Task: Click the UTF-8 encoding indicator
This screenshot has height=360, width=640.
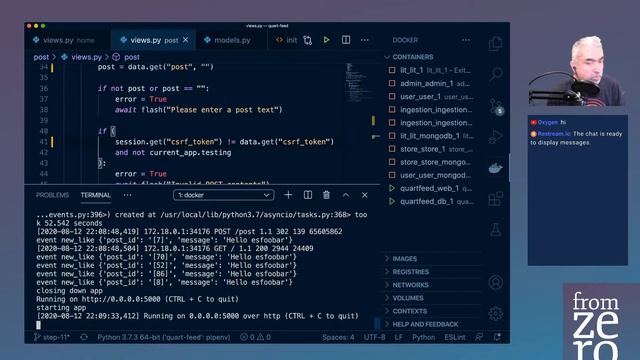Action: [374, 337]
